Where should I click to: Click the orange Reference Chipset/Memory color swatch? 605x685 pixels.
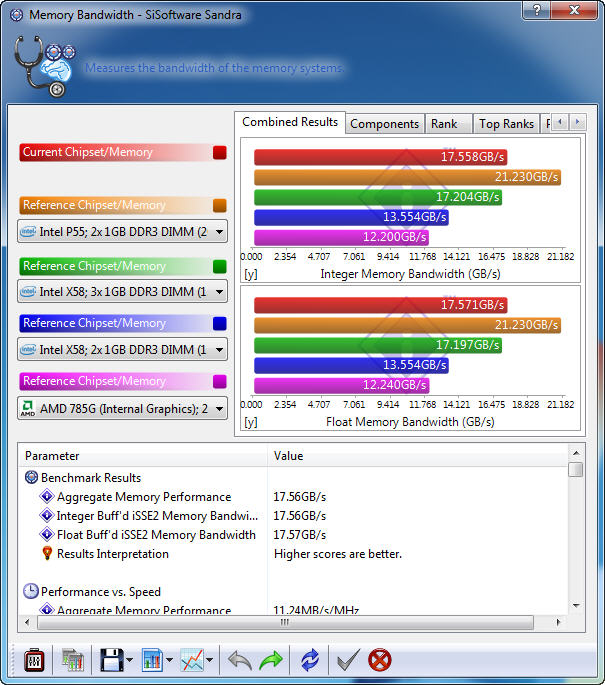pos(219,205)
